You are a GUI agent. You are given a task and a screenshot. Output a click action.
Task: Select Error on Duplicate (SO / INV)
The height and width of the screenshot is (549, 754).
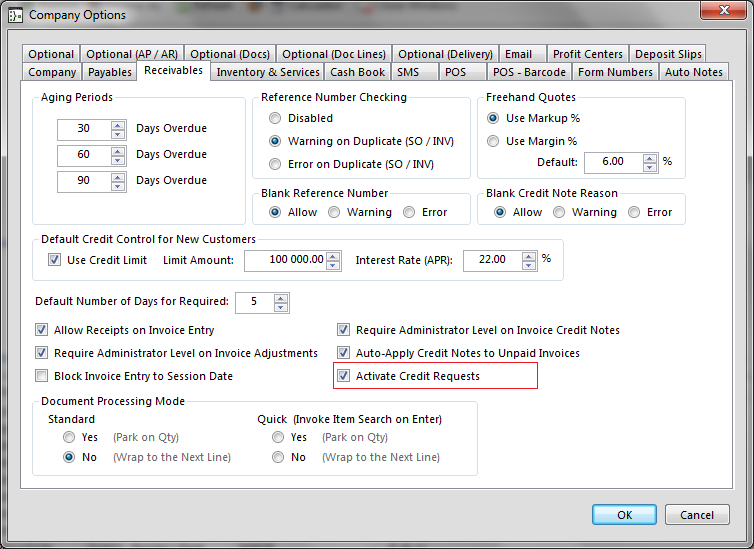[275, 164]
